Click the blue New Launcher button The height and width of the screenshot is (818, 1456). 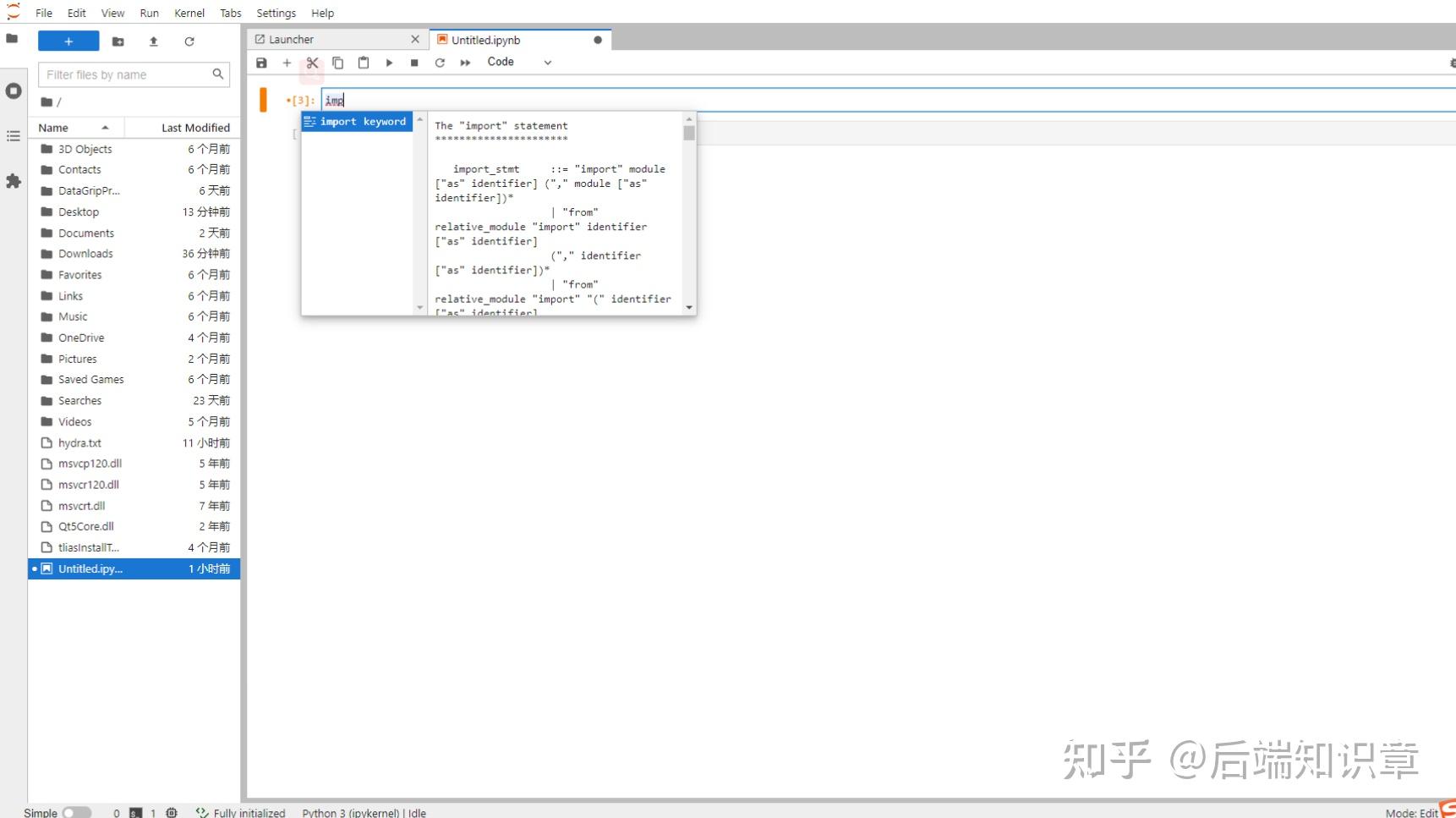pyautogui.click(x=68, y=41)
